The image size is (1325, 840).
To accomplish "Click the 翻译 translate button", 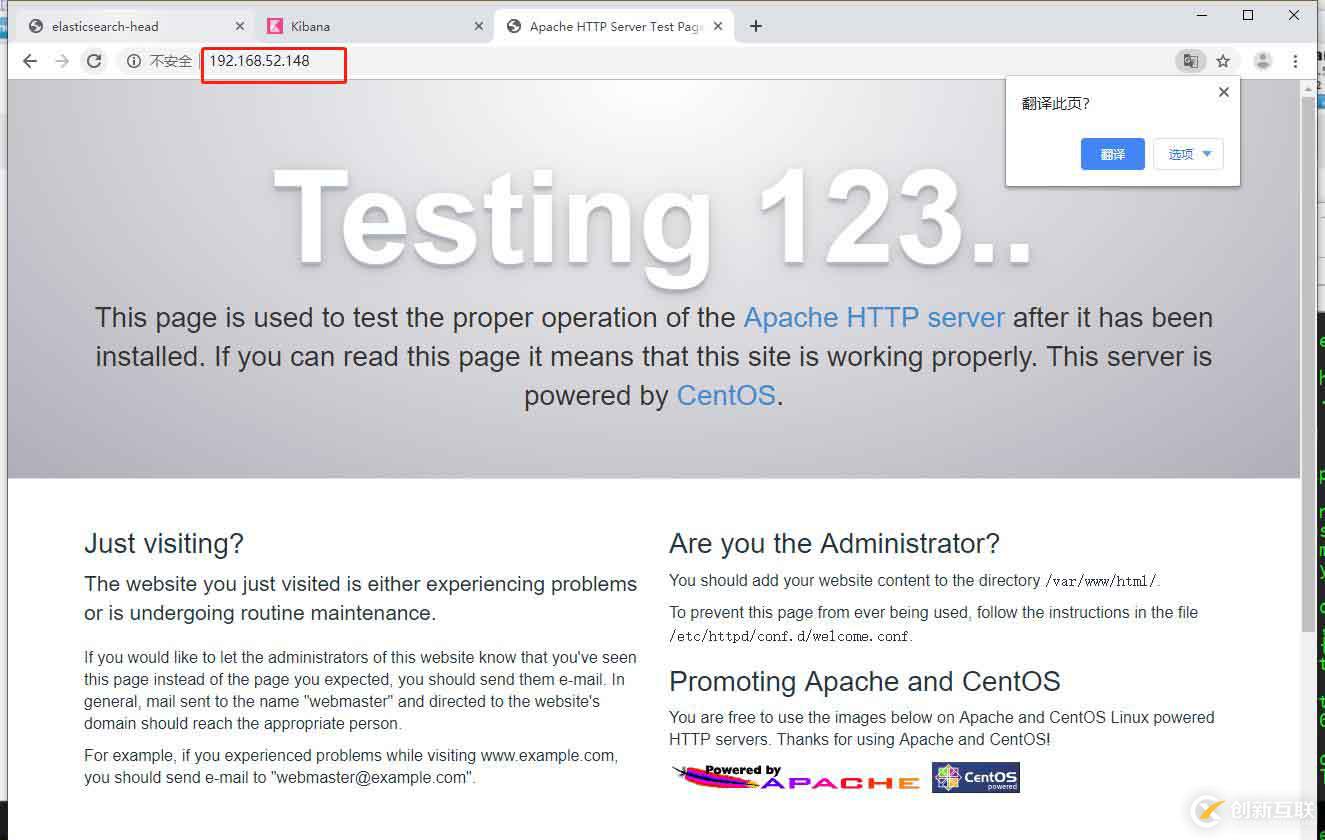I will 1113,154.
